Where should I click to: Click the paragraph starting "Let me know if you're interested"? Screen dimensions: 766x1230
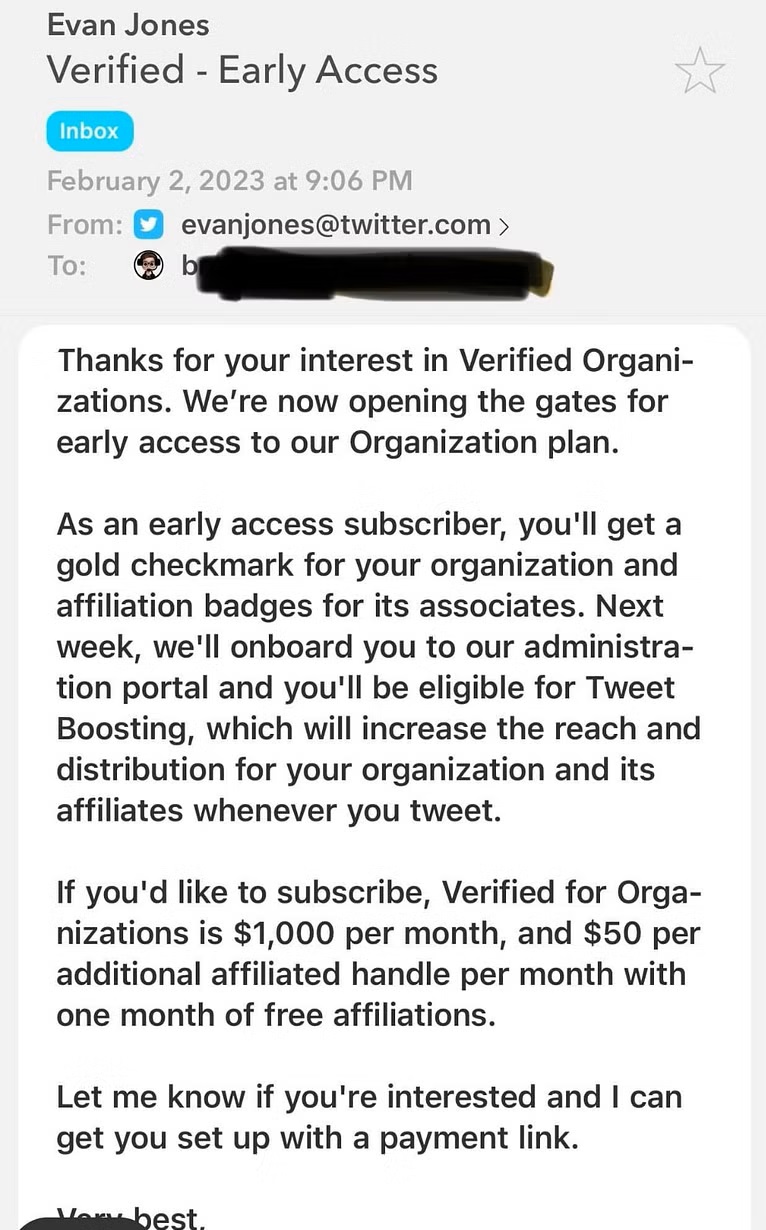pos(369,1118)
